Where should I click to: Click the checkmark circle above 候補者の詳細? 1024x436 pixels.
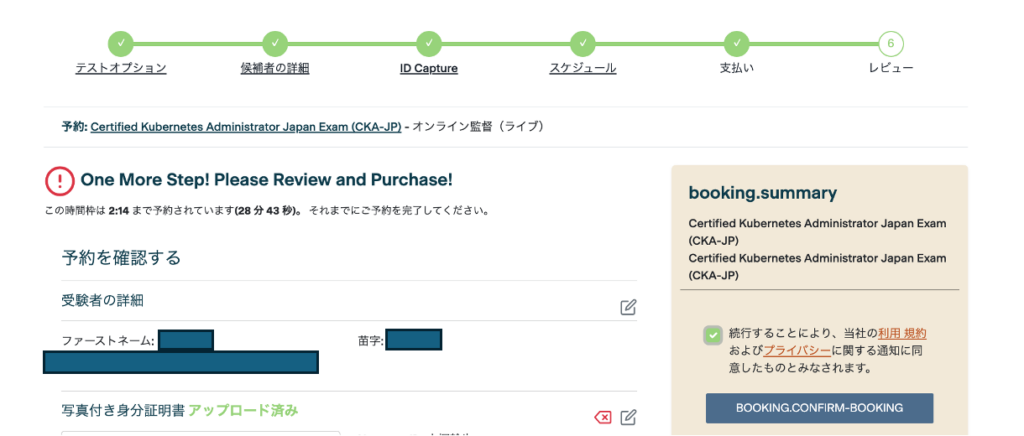[x=275, y=43]
